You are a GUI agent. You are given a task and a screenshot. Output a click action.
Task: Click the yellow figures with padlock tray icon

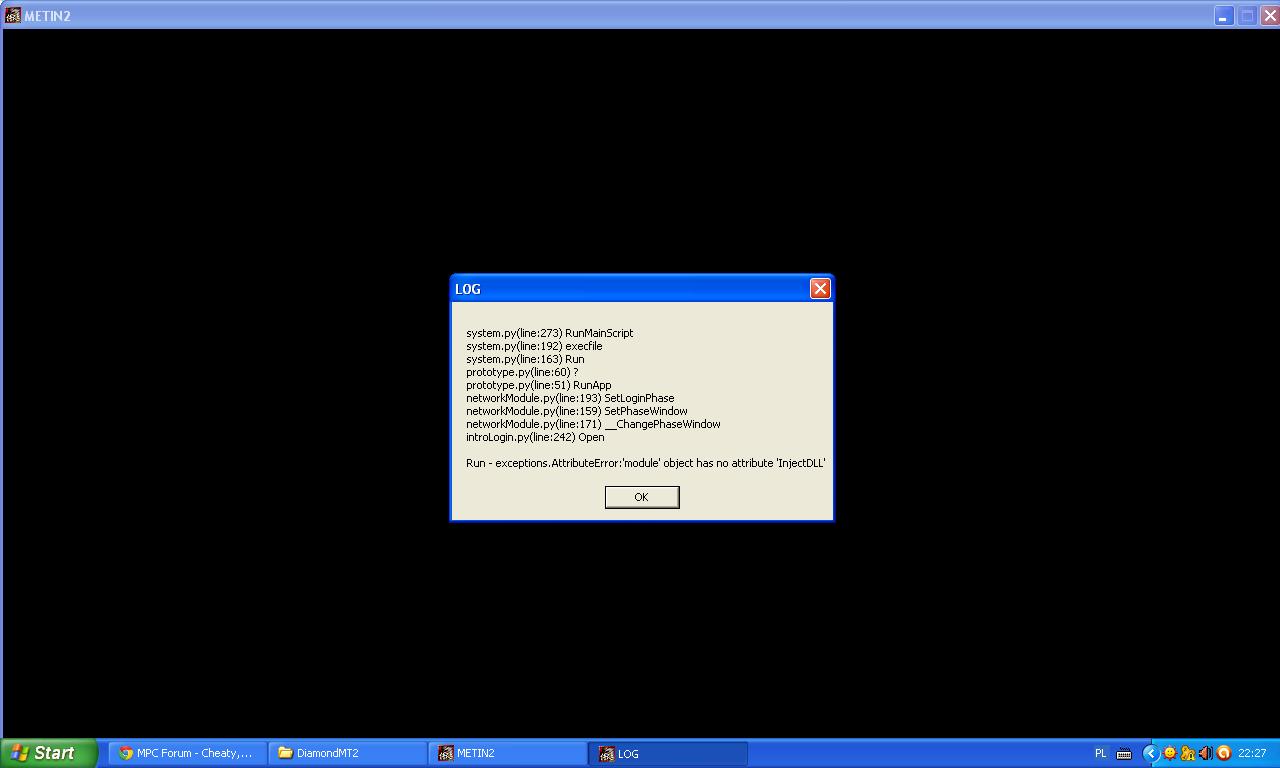tap(1187, 753)
